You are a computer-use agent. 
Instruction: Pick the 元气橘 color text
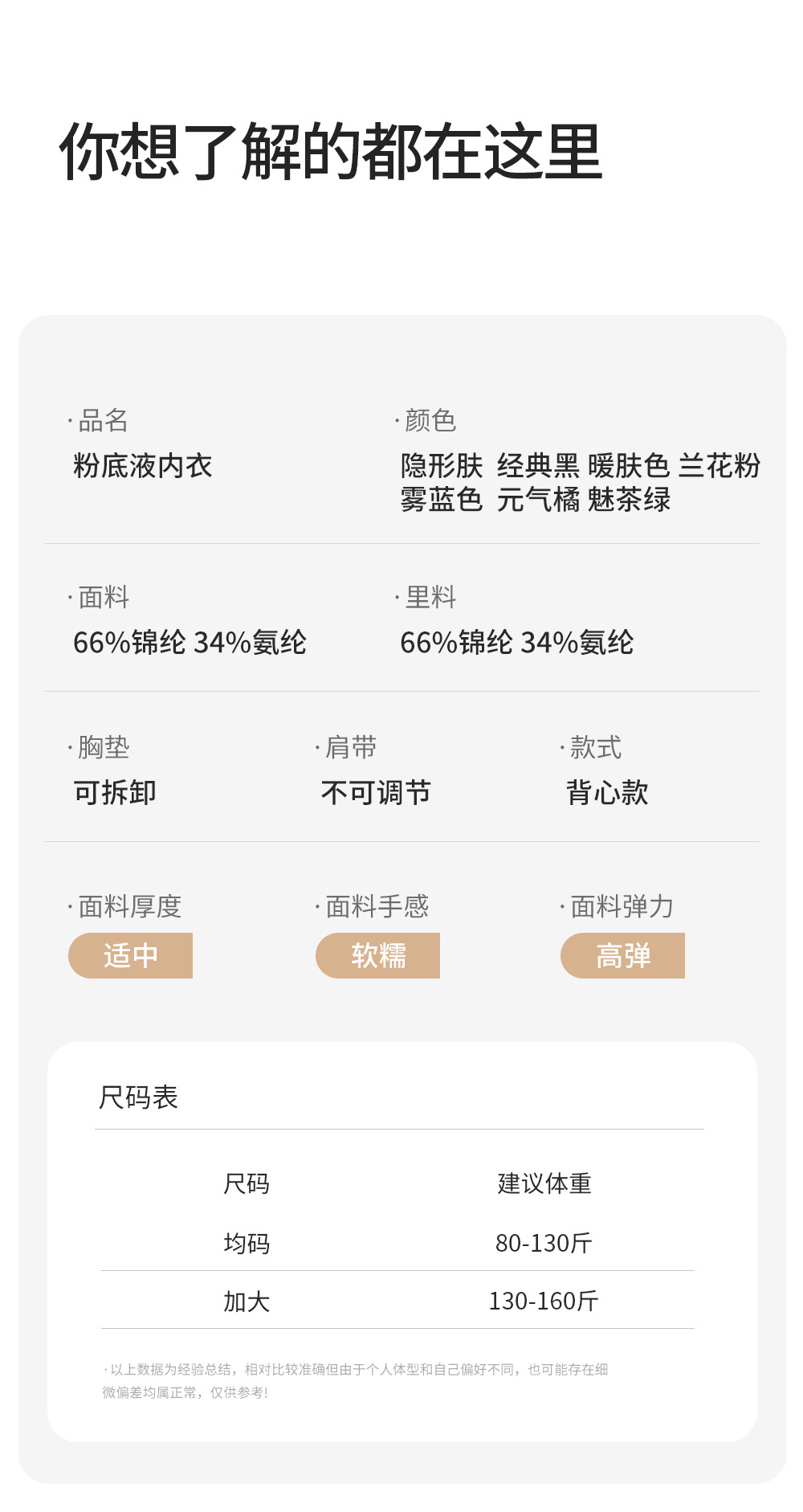coord(537,500)
